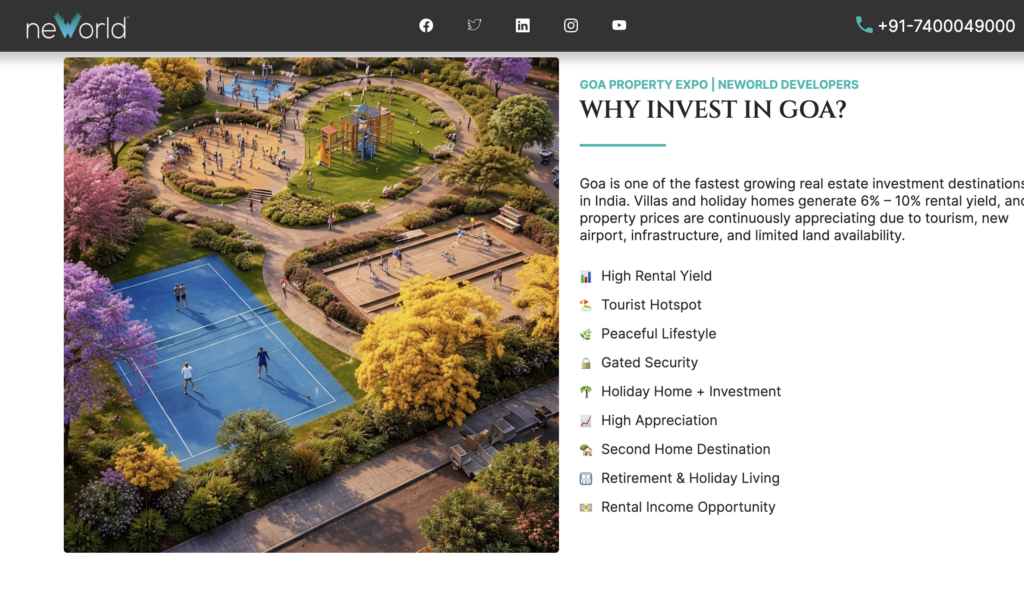The height and width of the screenshot is (595, 1024).
Task: Click the house icon beside Second Home Destination
Action: point(586,450)
